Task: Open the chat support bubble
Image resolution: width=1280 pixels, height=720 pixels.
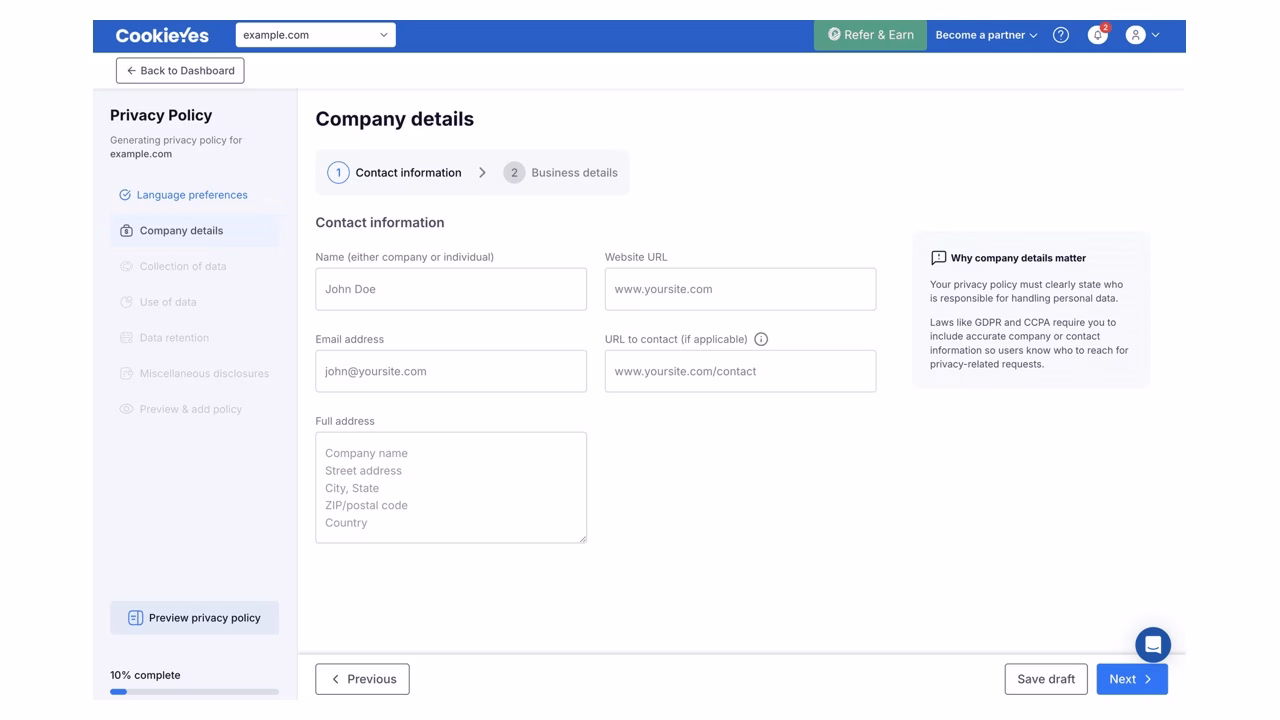Action: point(1153,645)
